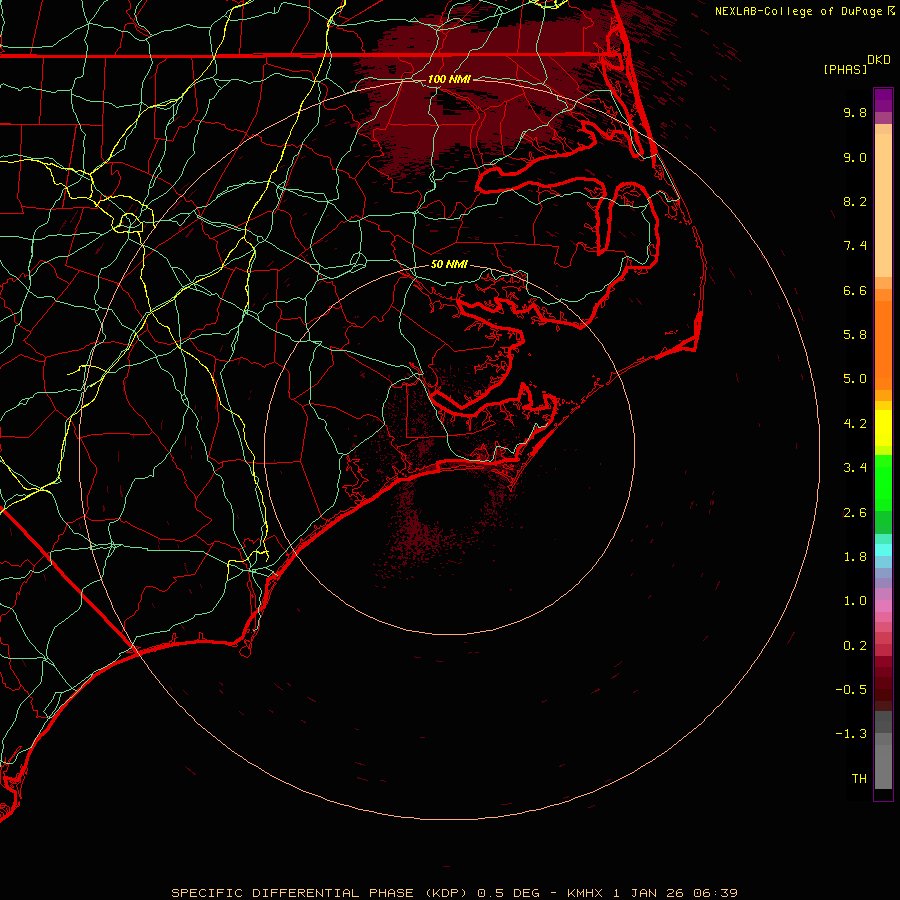The height and width of the screenshot is (900, 900).
Task: Click the [PHAS] legend header
Action: tap(845, 69)
